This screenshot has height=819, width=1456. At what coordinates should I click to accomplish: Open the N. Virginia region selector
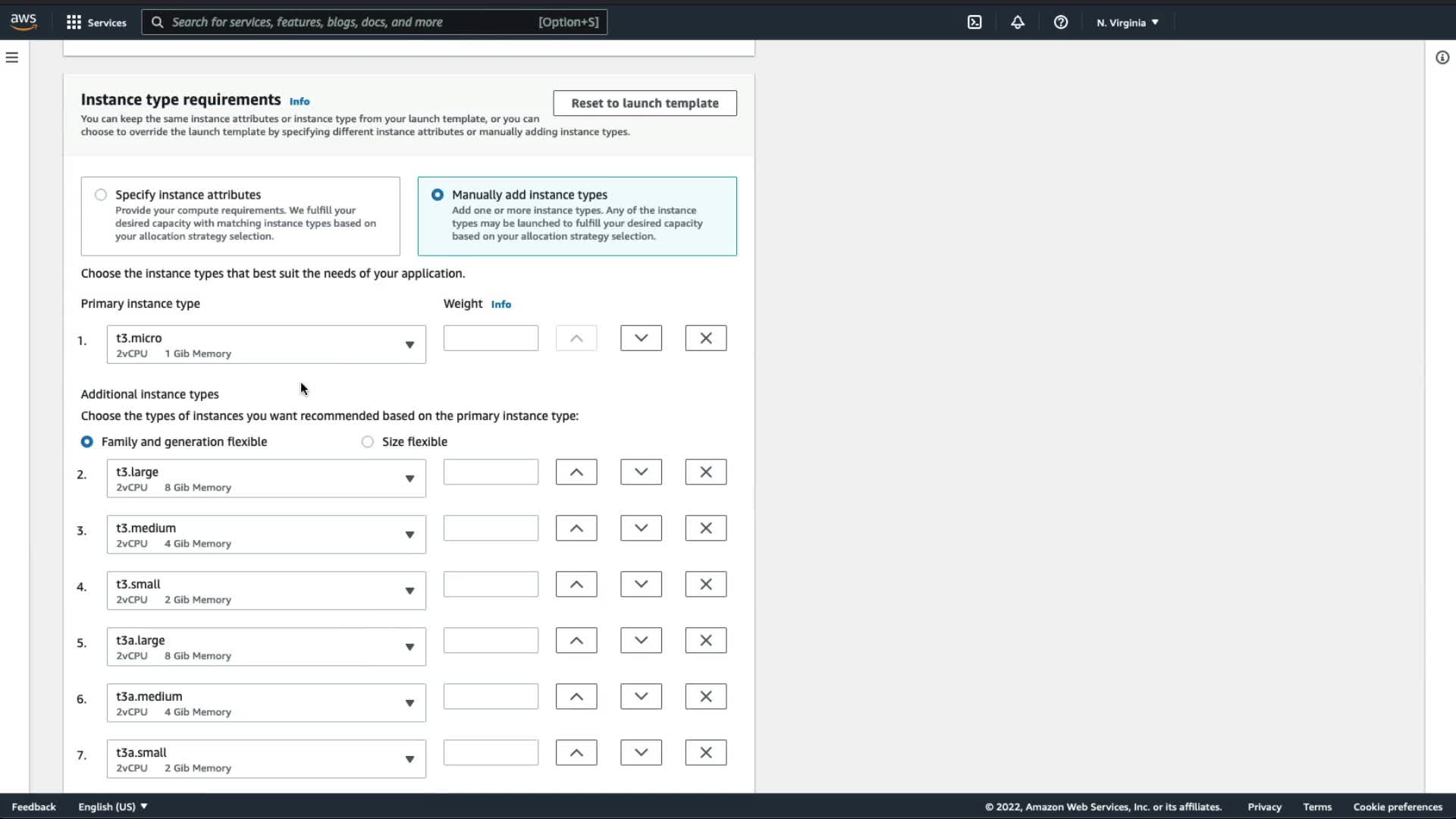[1127, 23]
